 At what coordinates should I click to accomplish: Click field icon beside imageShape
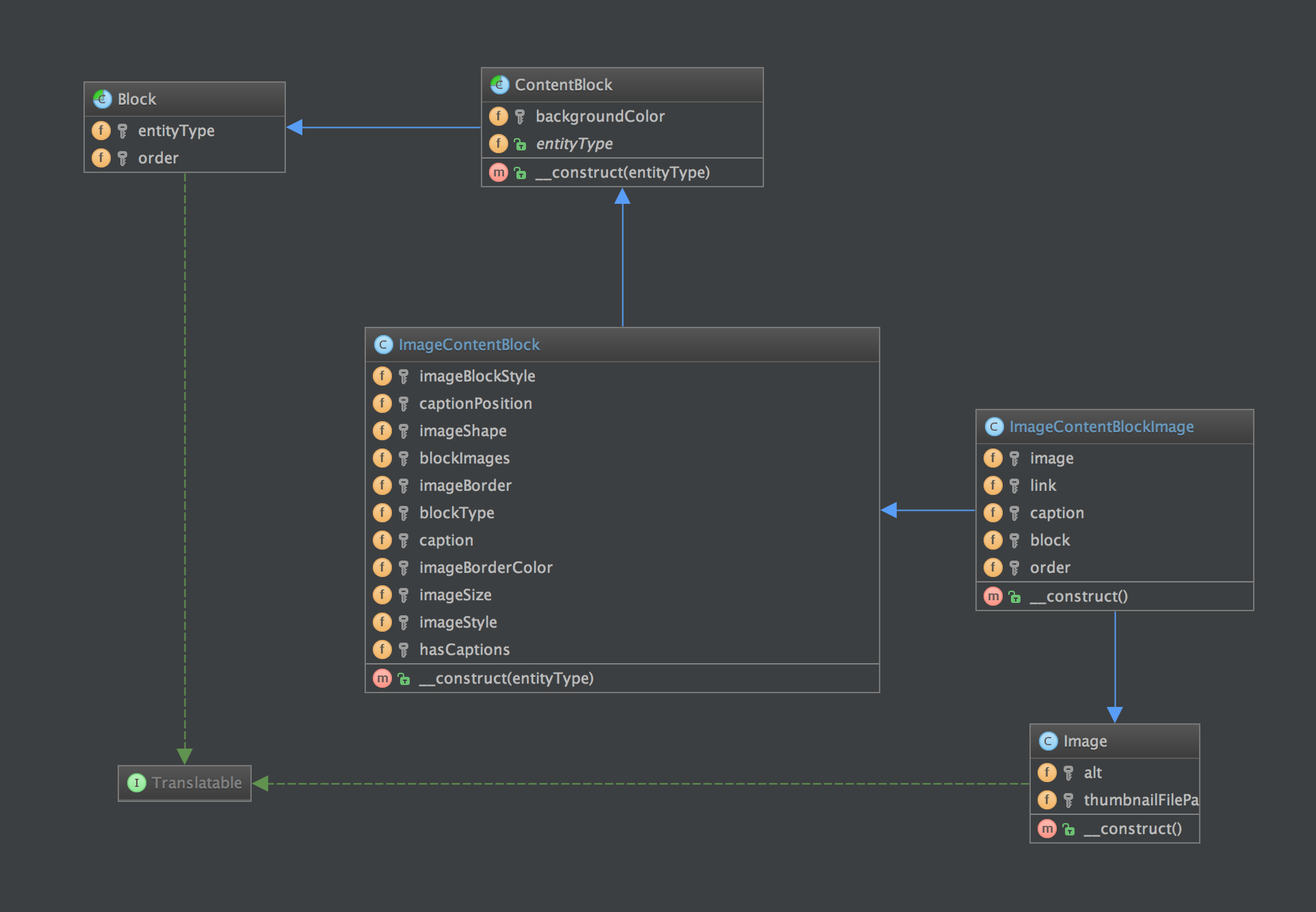(x=382, y=431)
